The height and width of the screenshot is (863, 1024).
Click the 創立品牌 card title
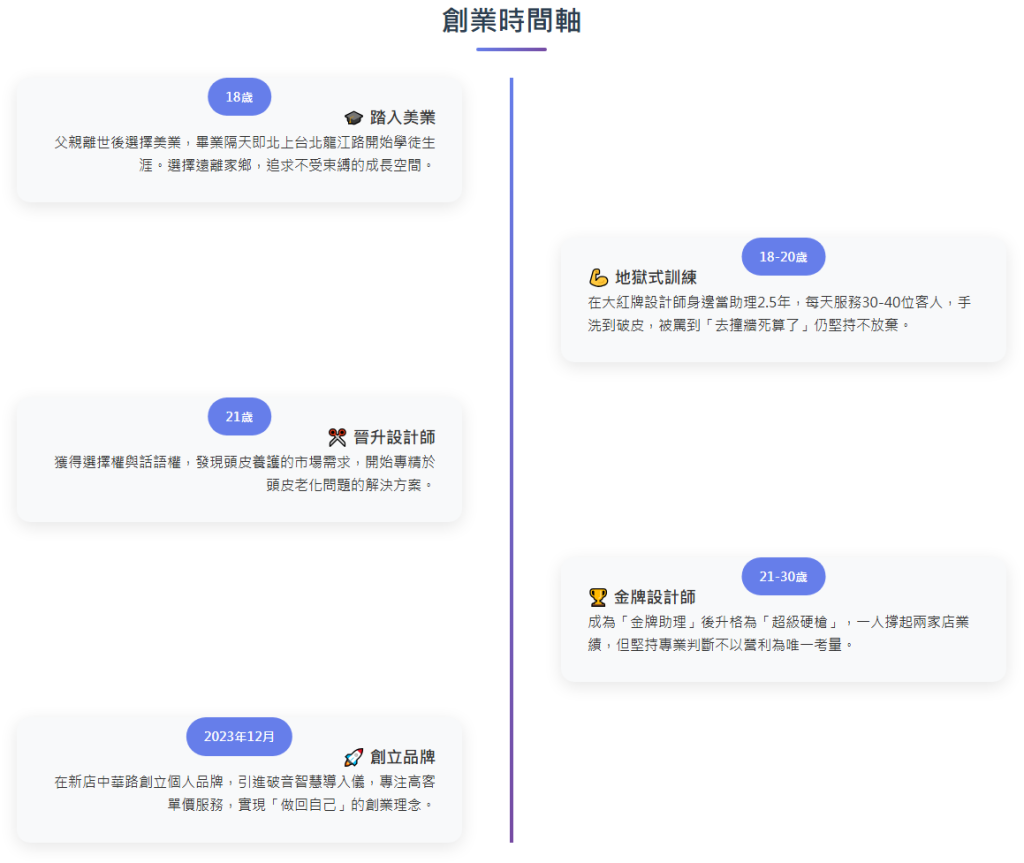coord(402,757)
